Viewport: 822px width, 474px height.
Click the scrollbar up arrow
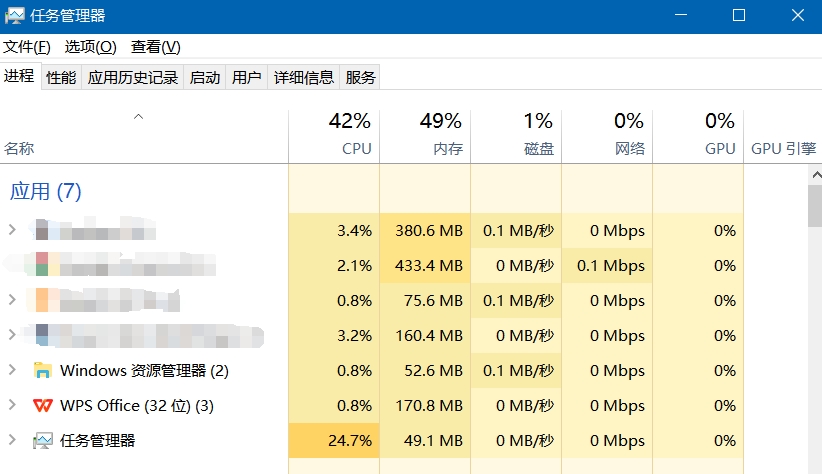(x=814, y=174)
